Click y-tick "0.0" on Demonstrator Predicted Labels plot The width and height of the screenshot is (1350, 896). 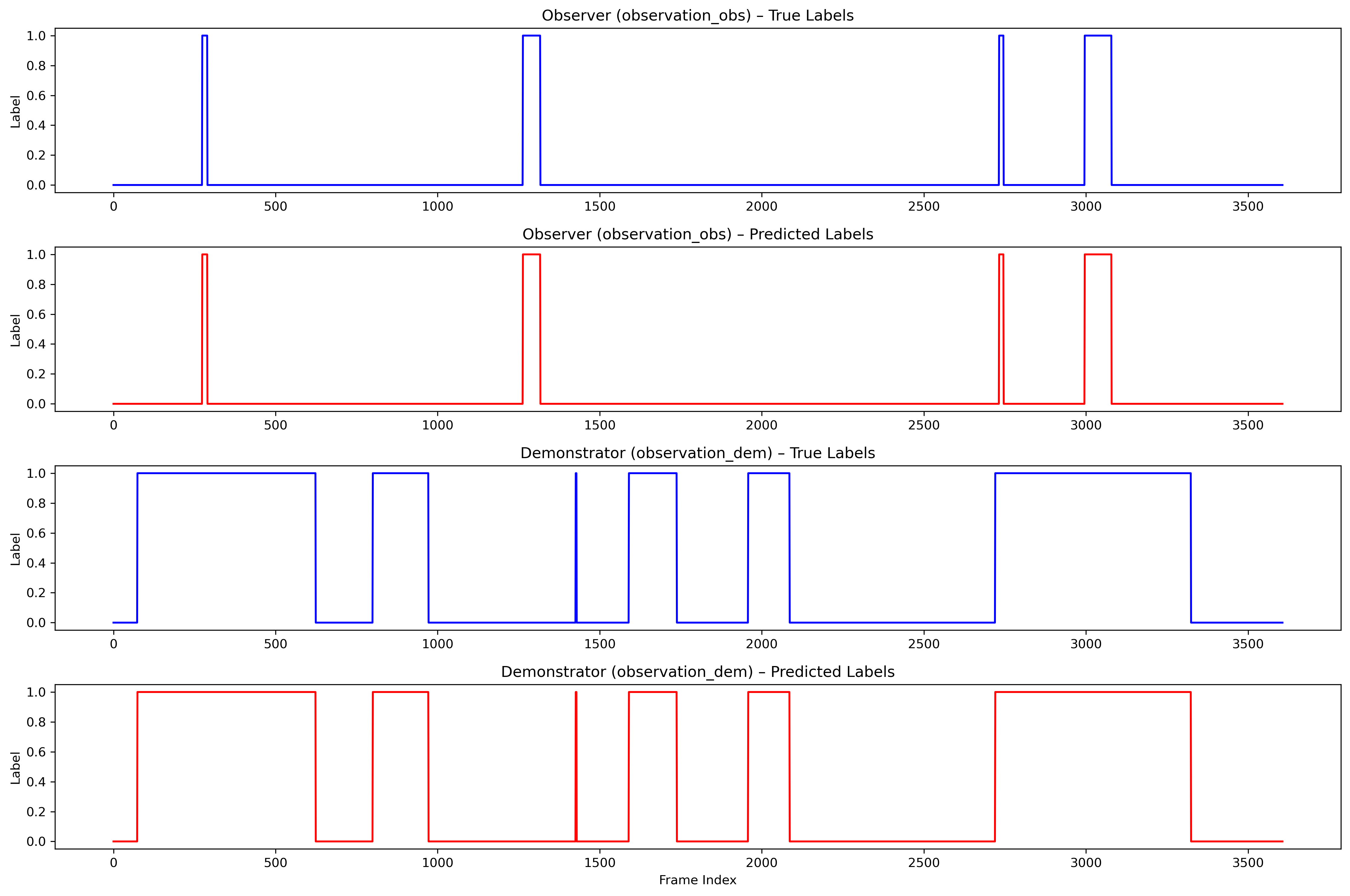(36, 842)
